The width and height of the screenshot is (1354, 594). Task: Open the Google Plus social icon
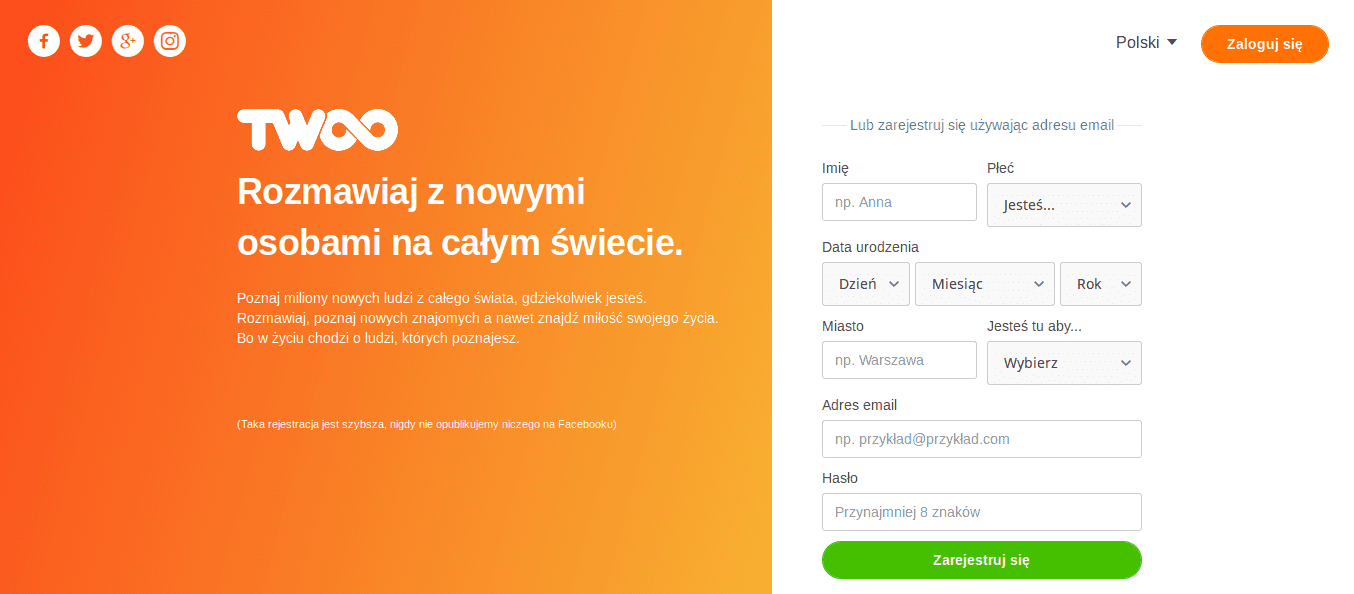coord(128,41)
